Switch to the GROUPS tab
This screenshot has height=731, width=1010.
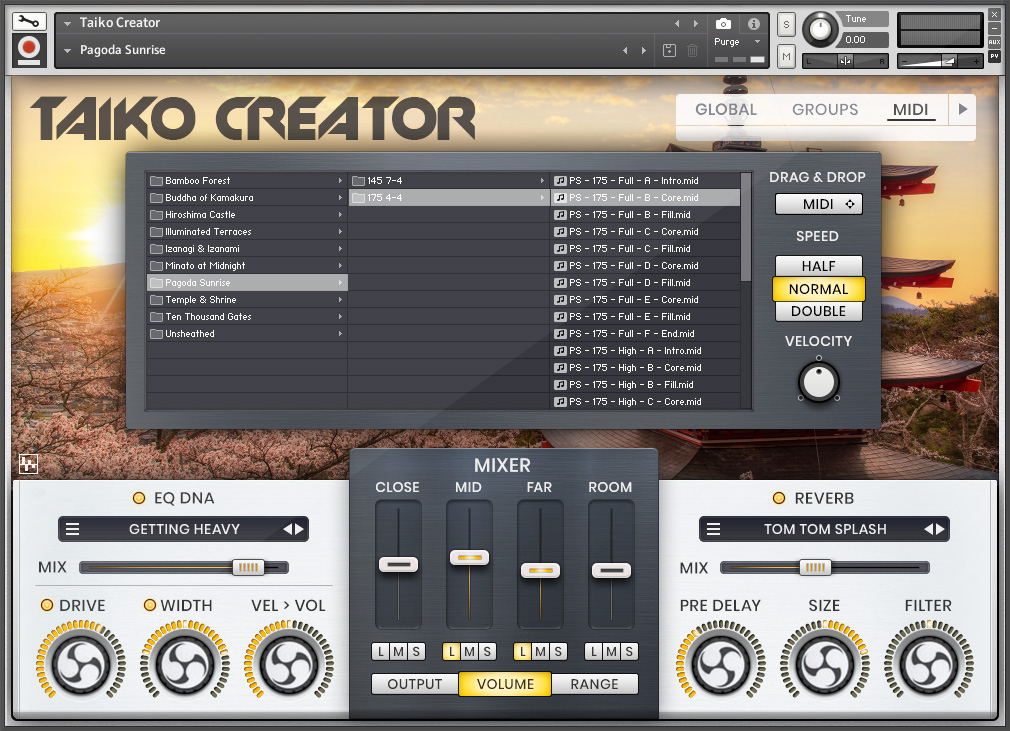825,109
